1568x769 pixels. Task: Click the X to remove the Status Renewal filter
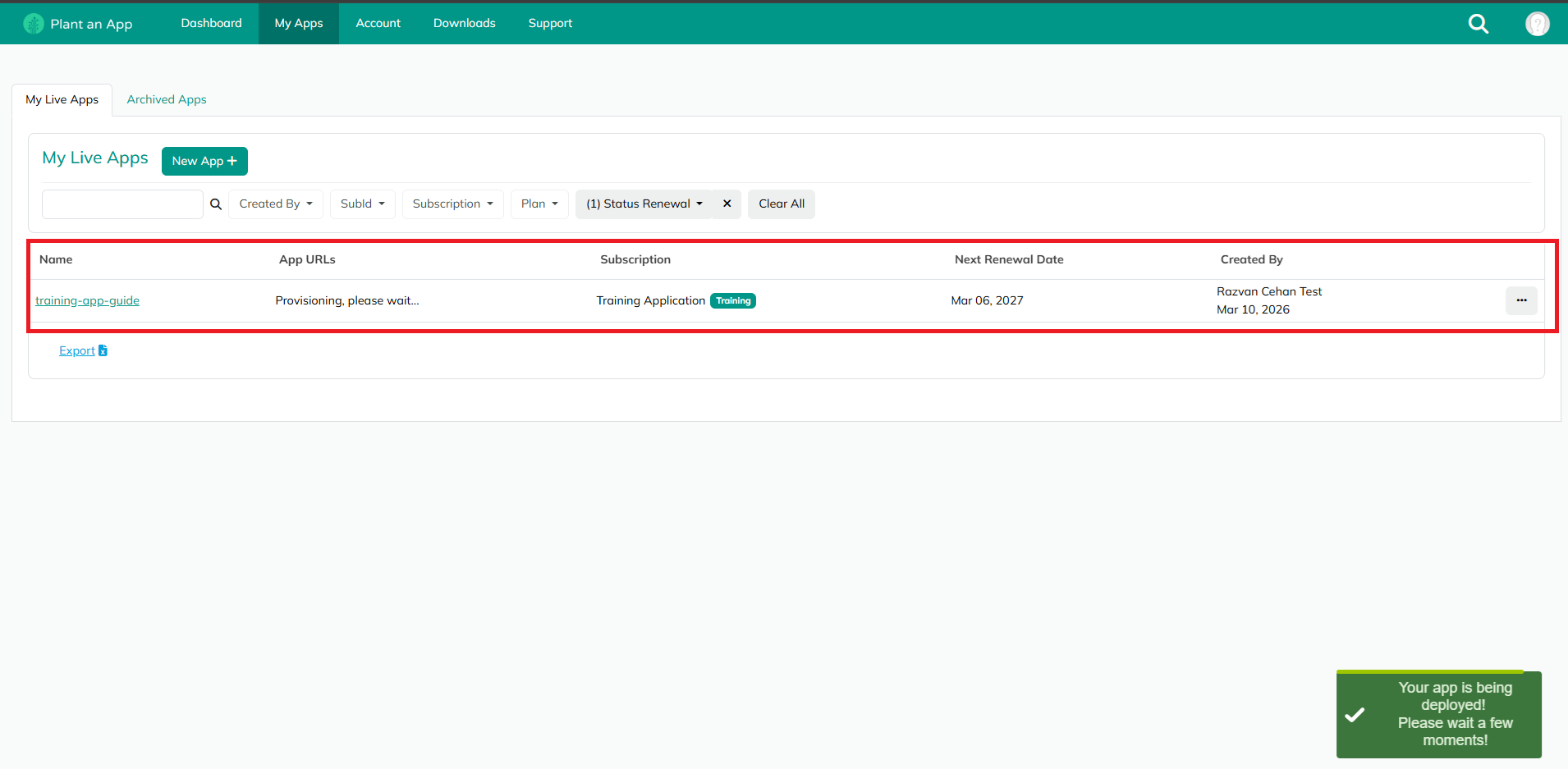point(727,204)
